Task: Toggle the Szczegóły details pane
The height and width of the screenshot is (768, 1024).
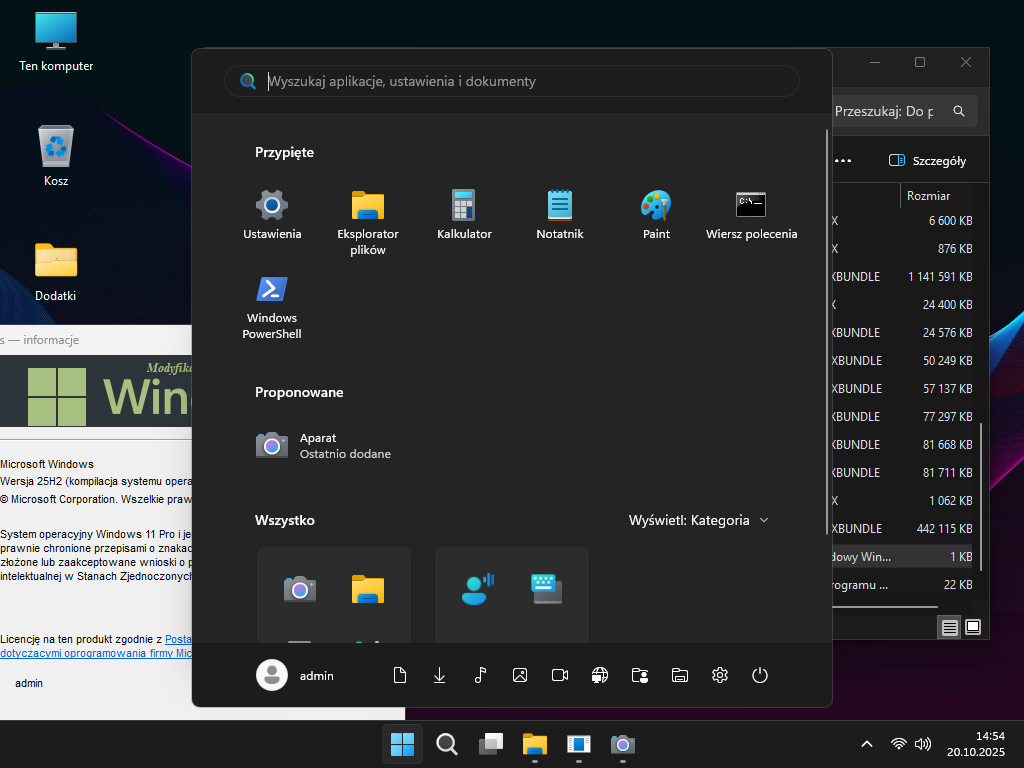Action: (927, 161)
